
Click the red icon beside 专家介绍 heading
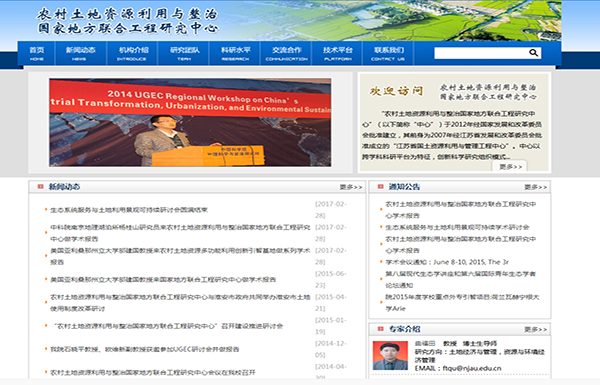380,329
